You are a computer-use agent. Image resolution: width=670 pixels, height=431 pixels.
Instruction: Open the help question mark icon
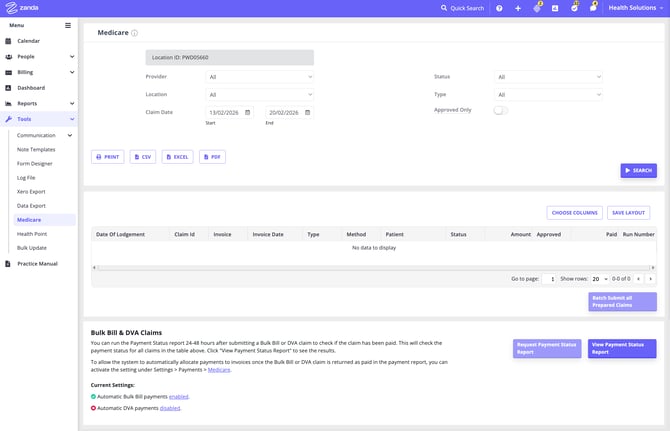click(x=499, y=8)
